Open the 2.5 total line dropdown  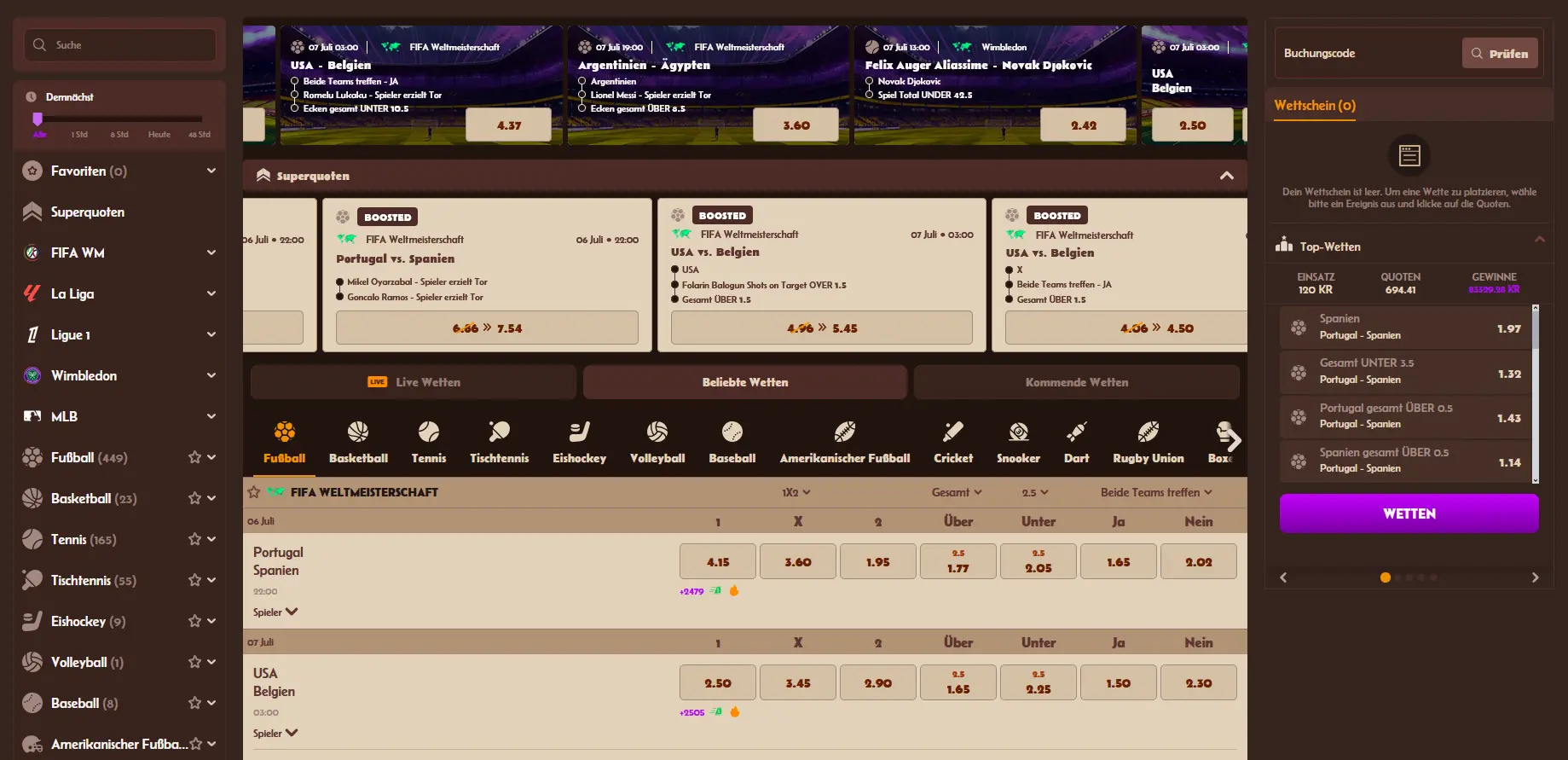(x=1035, y=492)
